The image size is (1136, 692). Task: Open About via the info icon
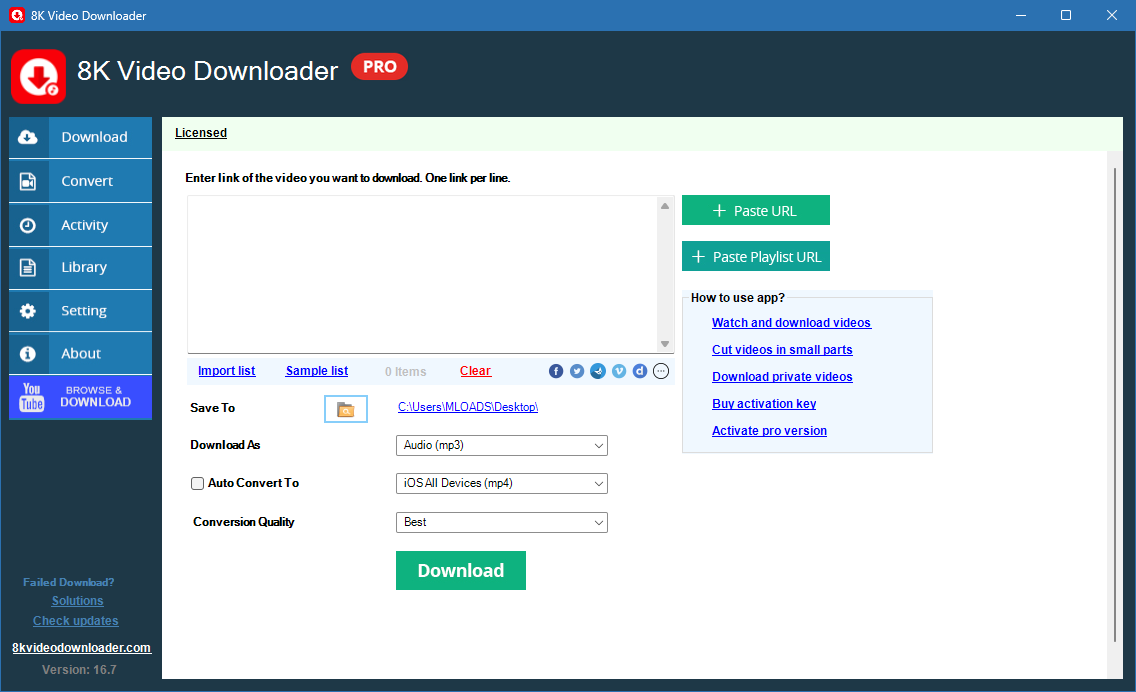pos(28,354)
